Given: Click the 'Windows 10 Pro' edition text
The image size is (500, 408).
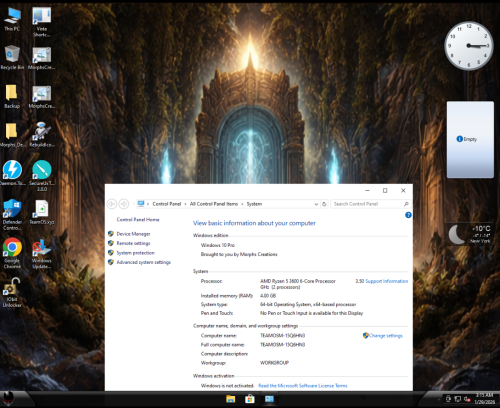Looking at the screenshot, I should (218, 245).
